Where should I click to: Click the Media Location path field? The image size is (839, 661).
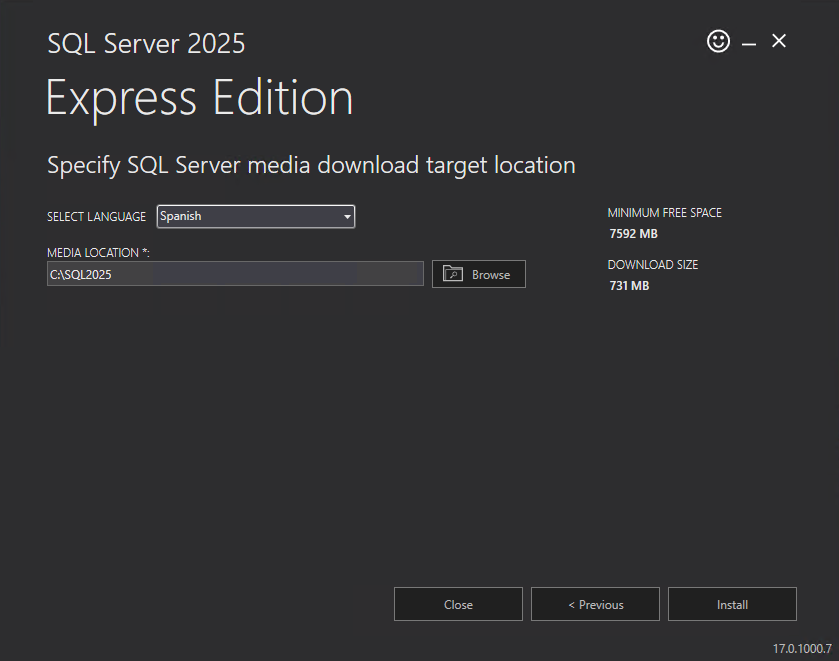click(x=235, y=274)
